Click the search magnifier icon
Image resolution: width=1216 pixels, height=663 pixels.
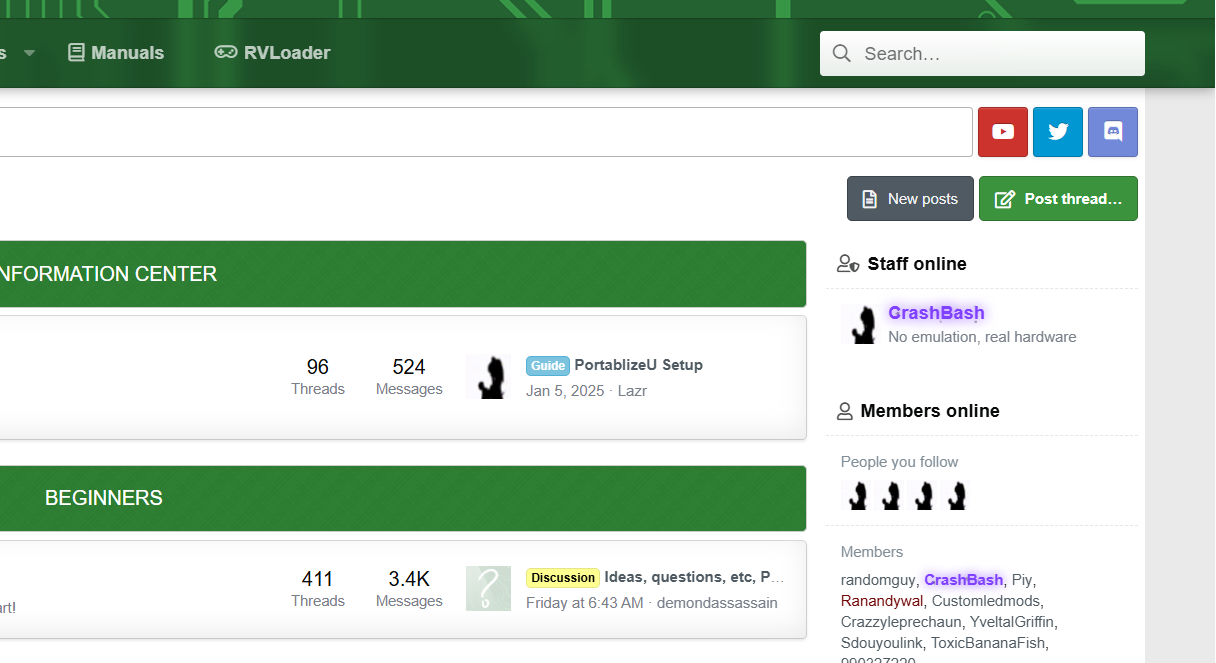pos(842,53)
